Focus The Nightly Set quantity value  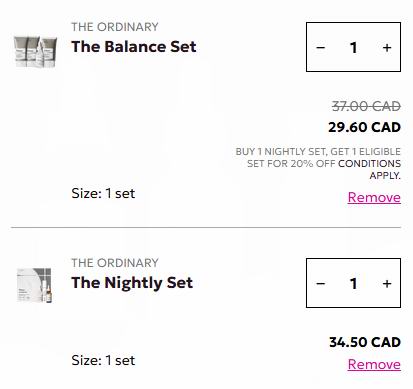tap(354, 284)
